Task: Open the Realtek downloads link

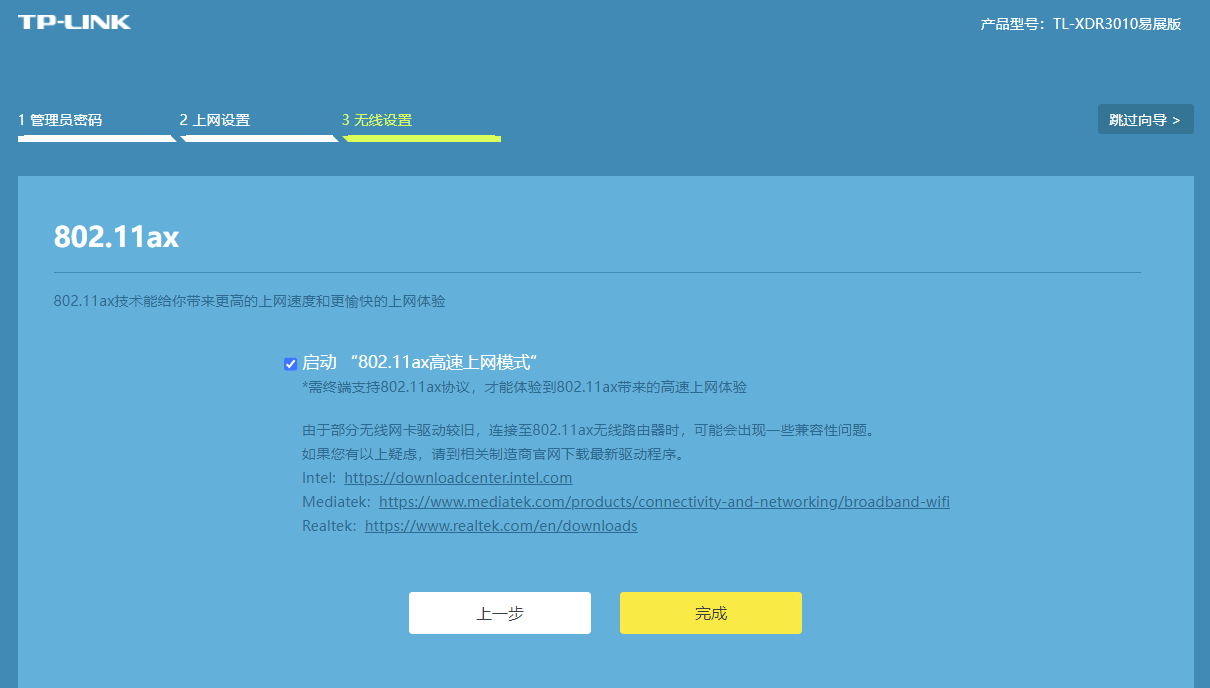Action: tap(500, 525)
